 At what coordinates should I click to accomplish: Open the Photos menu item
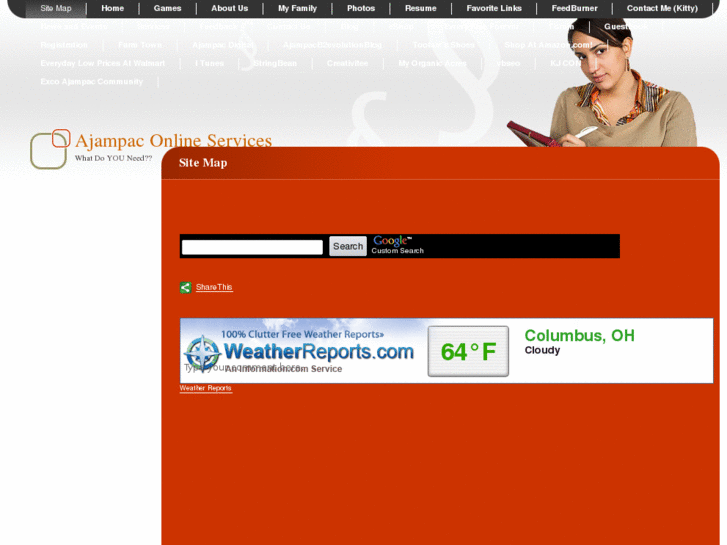[x=361, y=8]
